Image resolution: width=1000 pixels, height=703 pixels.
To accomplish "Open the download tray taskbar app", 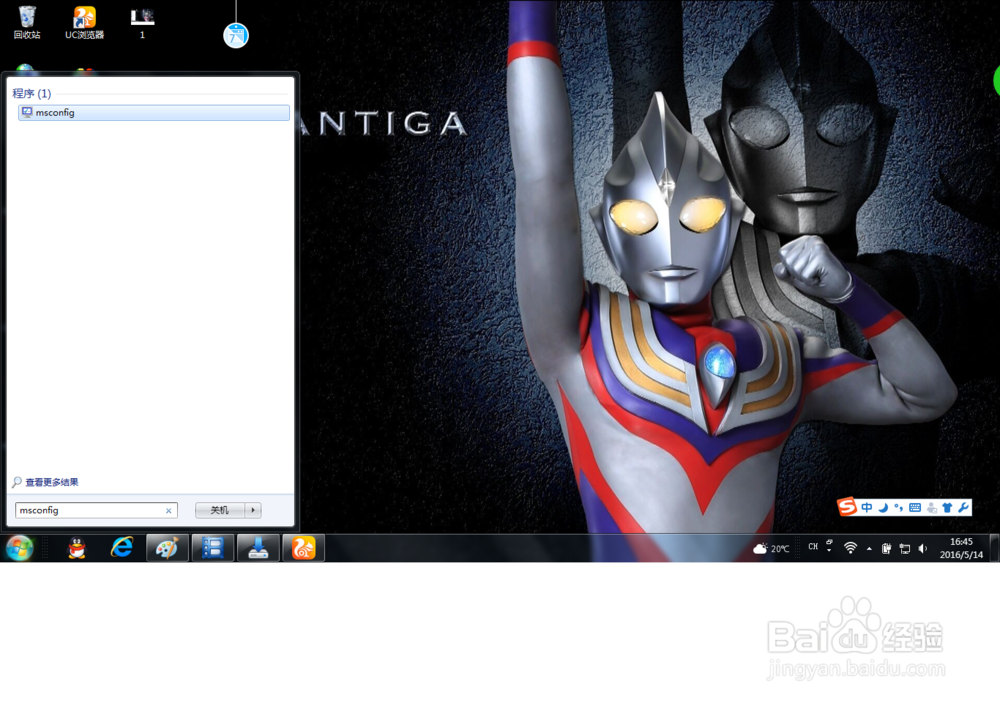I will tap(258, 548).
